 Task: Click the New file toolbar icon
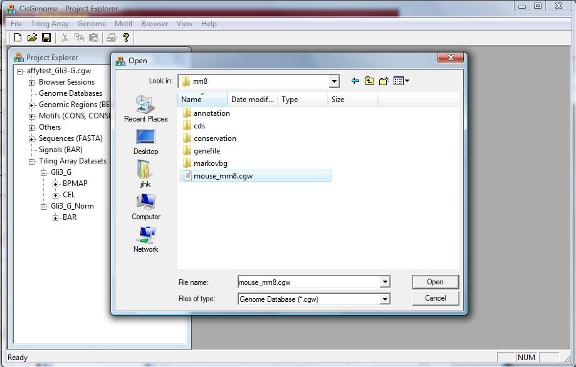(x=17, y=37)
